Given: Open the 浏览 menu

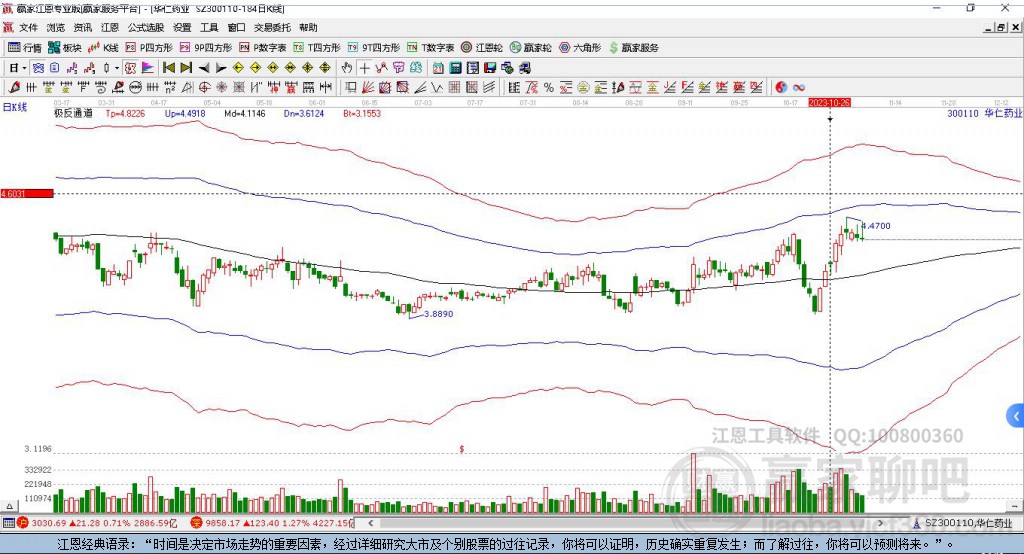Looking at the screenshot, I should tap(56, 27).
